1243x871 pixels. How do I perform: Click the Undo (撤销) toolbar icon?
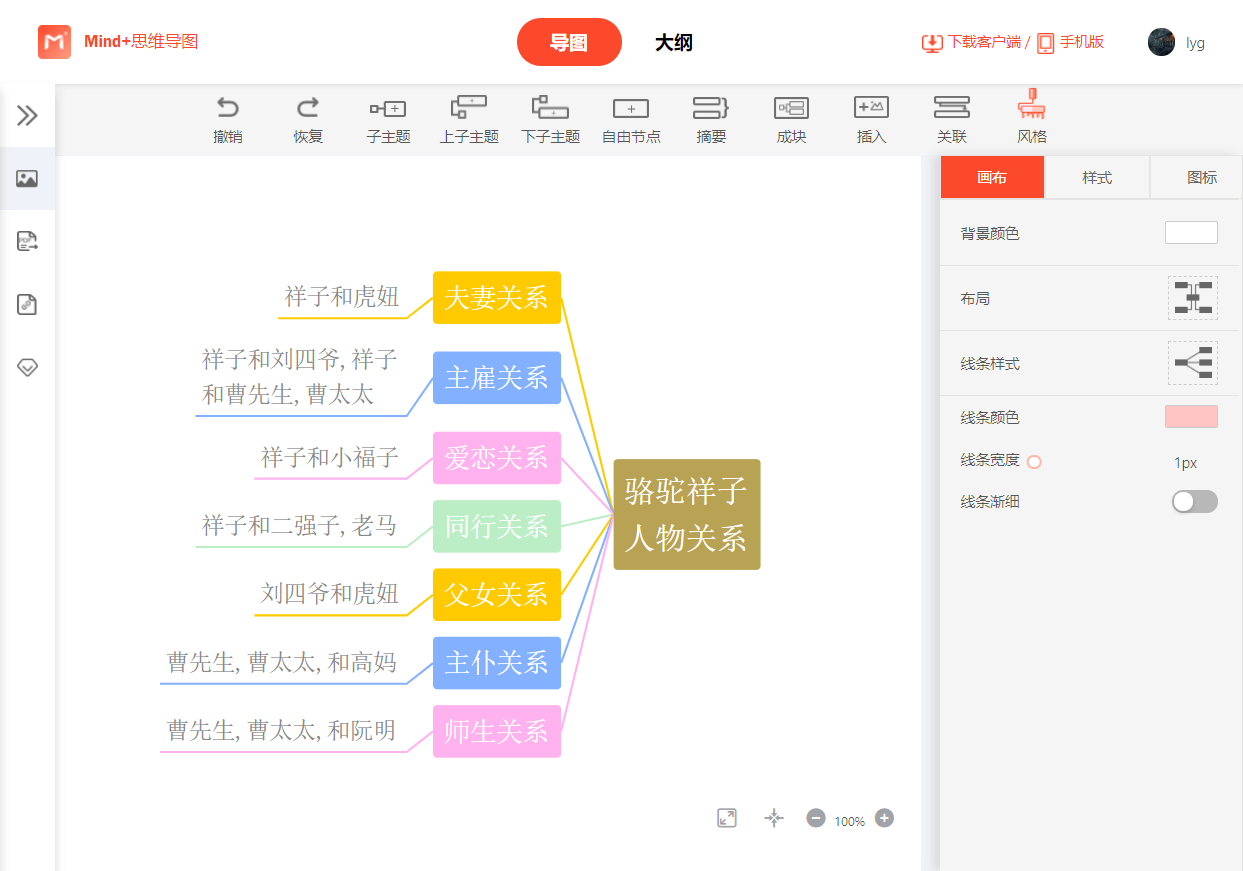click(228, 108)
